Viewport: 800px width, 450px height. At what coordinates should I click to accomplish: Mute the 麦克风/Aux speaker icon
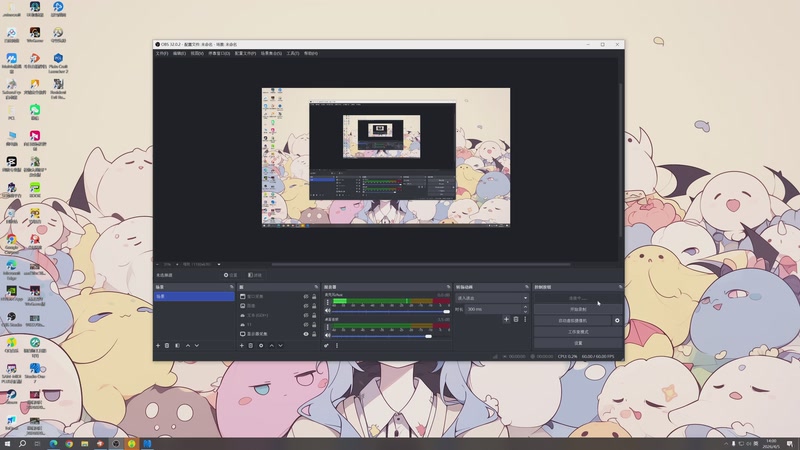[328, 311]
